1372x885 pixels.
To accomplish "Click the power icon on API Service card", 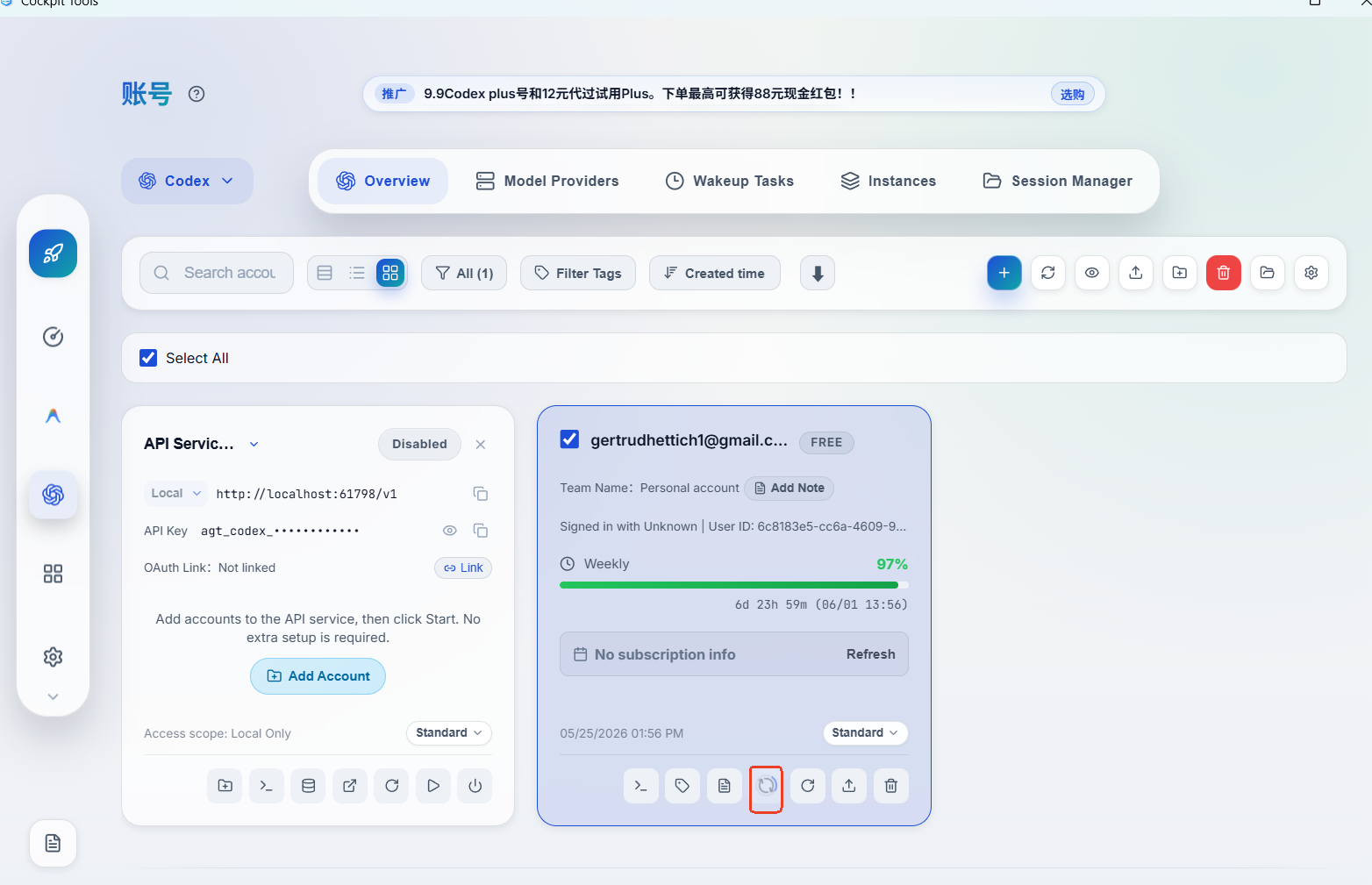I will point(475,786).
